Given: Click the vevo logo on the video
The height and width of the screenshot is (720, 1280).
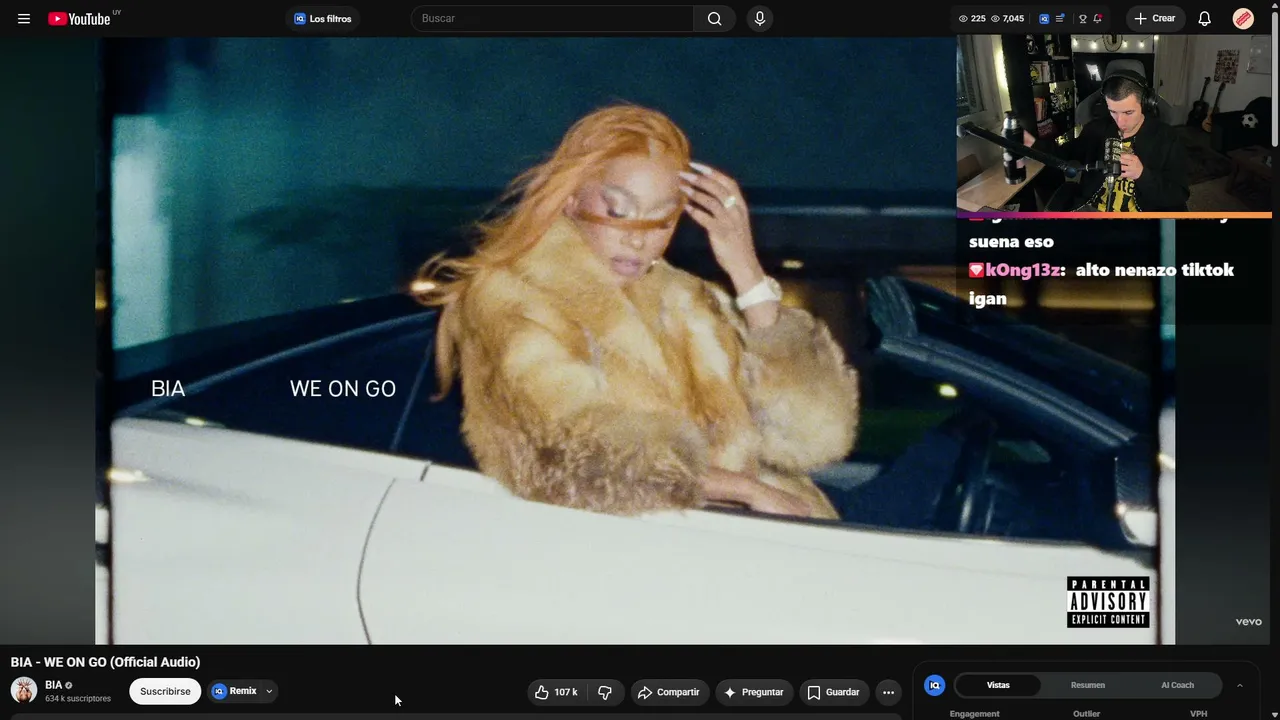Looking at the screenshot, I should pos(1248,622).
